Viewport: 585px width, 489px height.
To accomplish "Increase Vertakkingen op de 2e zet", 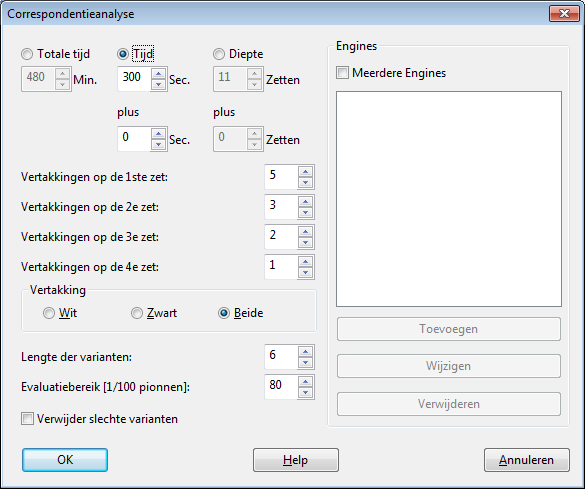I will tap(306, 201).
